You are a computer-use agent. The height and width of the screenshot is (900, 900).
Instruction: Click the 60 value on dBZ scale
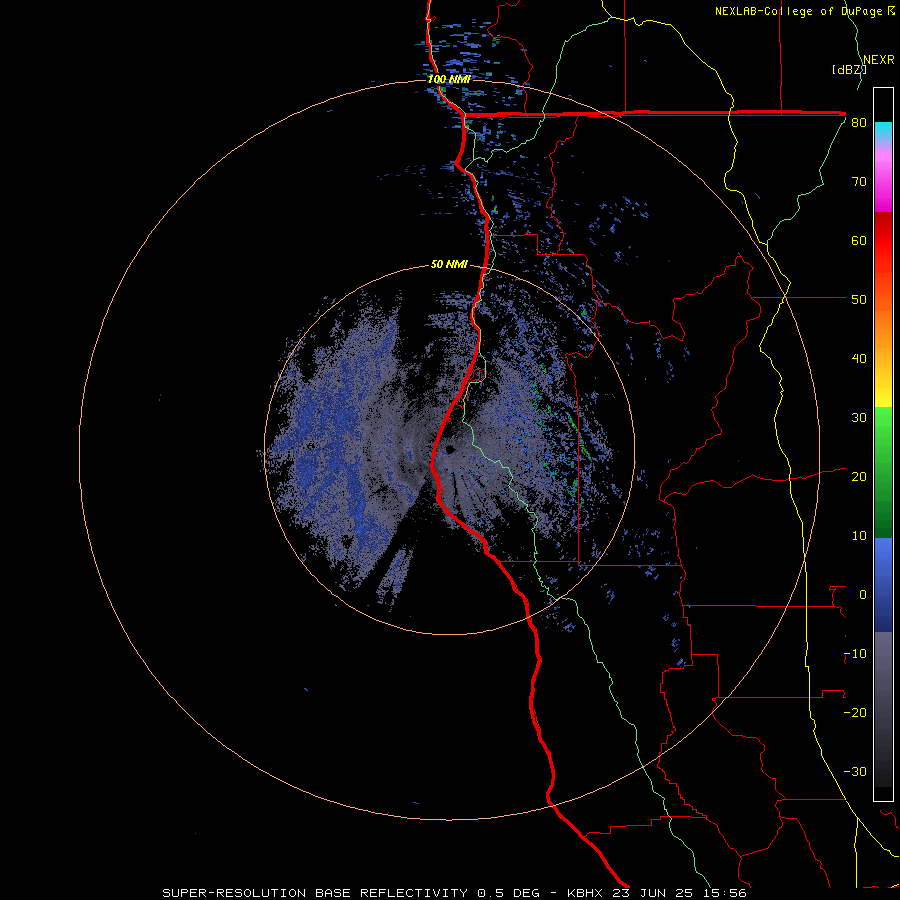(859, 240)
